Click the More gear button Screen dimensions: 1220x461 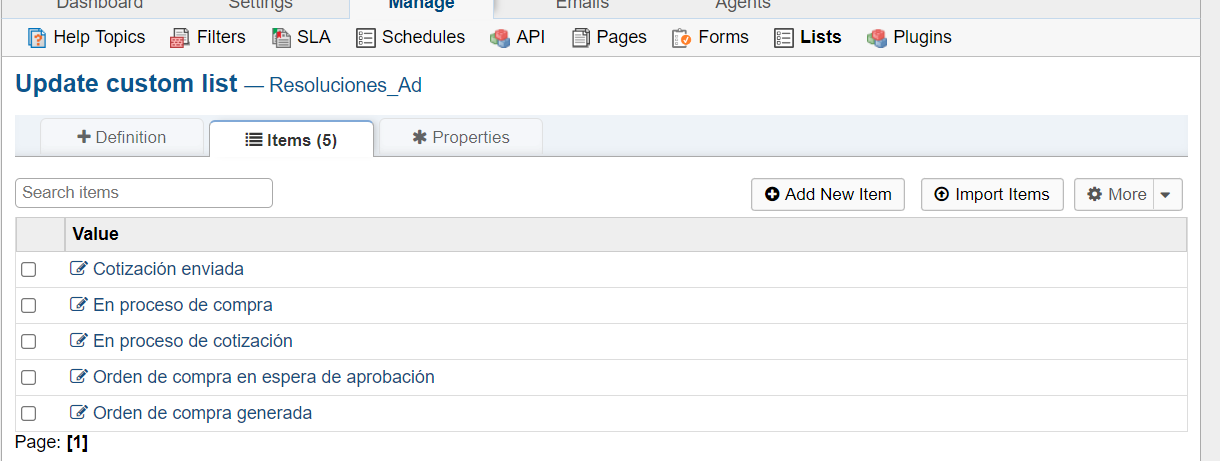tap(1115, 195)
